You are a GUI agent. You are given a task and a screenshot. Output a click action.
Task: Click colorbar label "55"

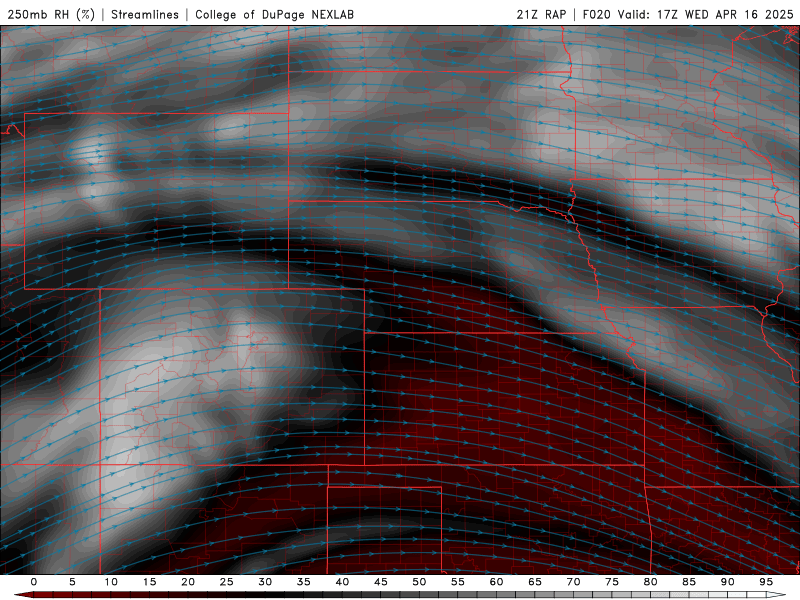(458, 582)
